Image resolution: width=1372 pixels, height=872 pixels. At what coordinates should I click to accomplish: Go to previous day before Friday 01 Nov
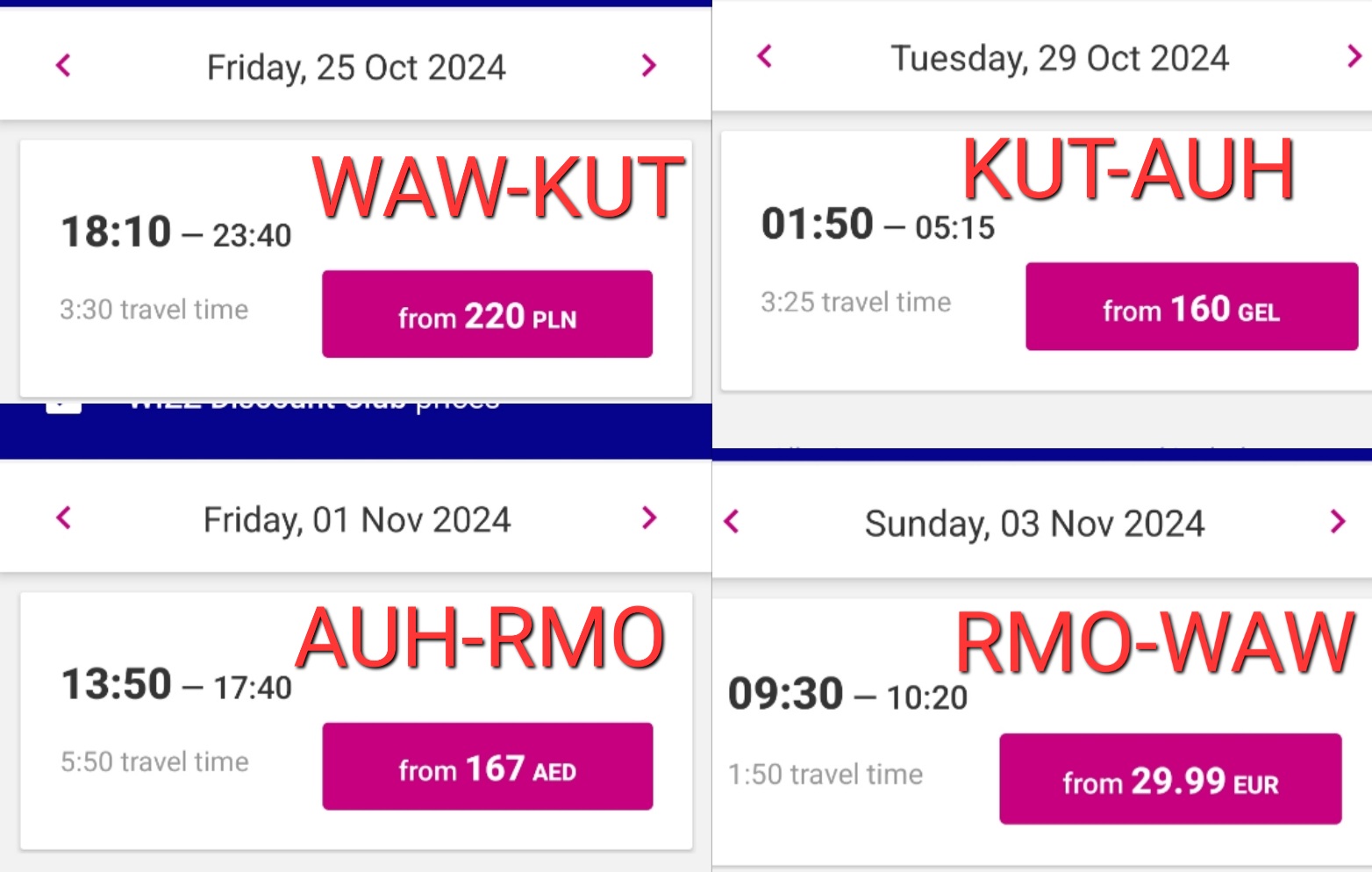click(x=63, y=518)
